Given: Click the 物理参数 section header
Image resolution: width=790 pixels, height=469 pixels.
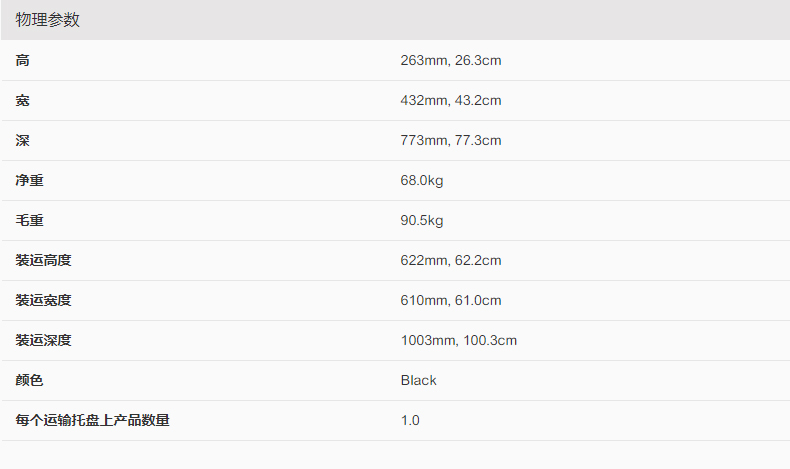Looking at the screenshot, I should (x=48, y=20).
